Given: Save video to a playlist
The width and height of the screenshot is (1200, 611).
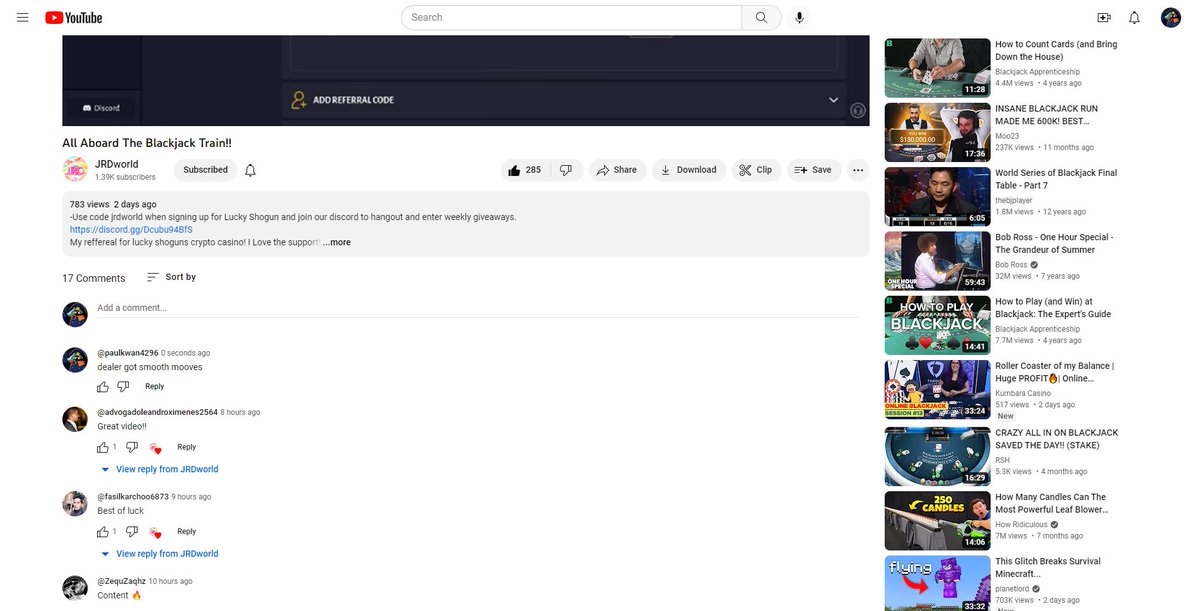Looking at the screenshot, I should 813,170.
